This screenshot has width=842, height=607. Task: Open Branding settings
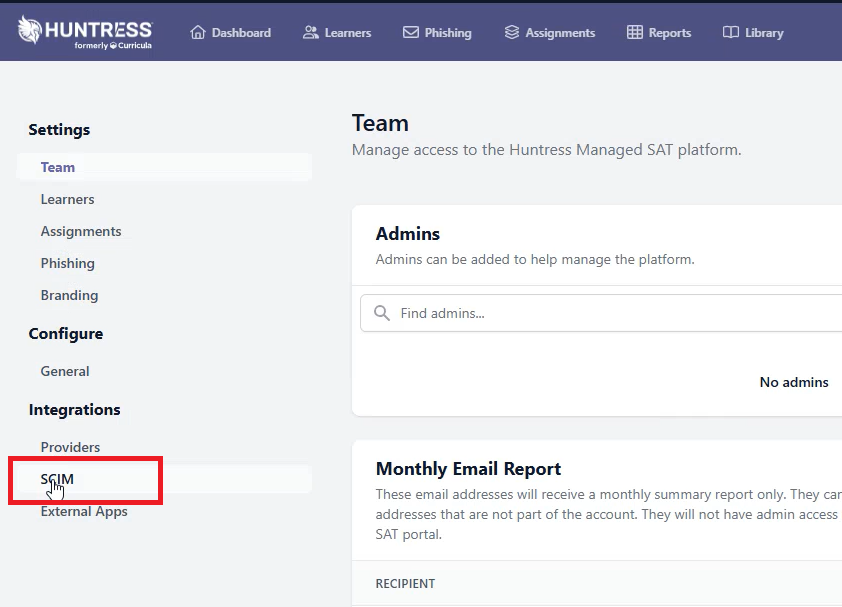[x=69, y=295]
